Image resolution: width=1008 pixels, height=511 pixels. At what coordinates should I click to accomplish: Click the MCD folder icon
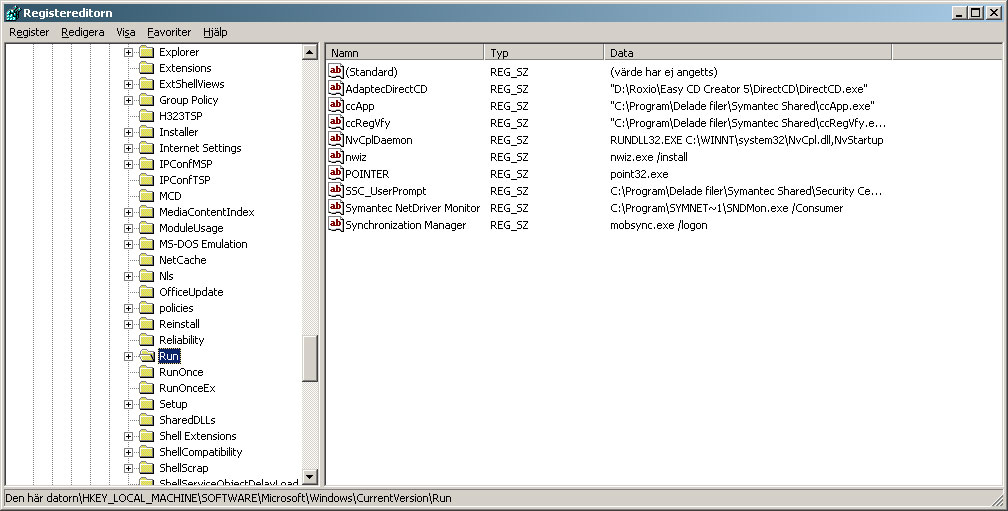coord(147,196)
